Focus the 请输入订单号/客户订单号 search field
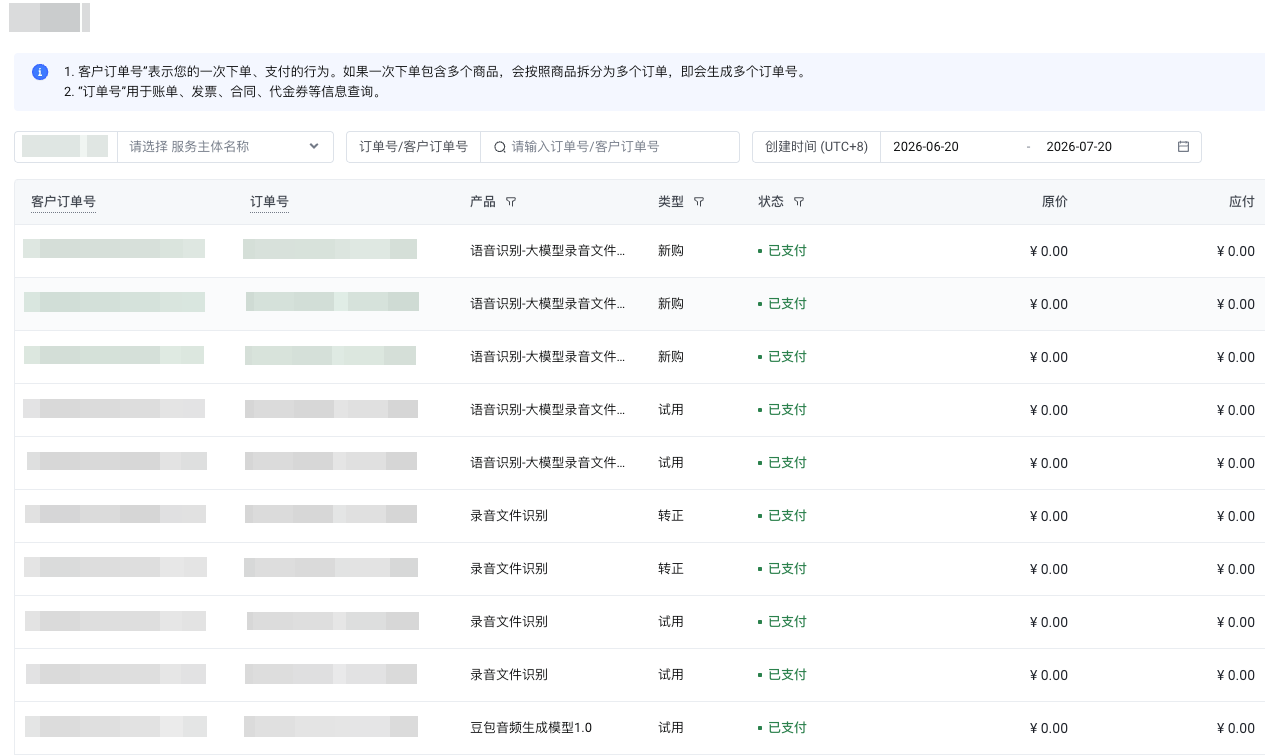 point(610,147)
